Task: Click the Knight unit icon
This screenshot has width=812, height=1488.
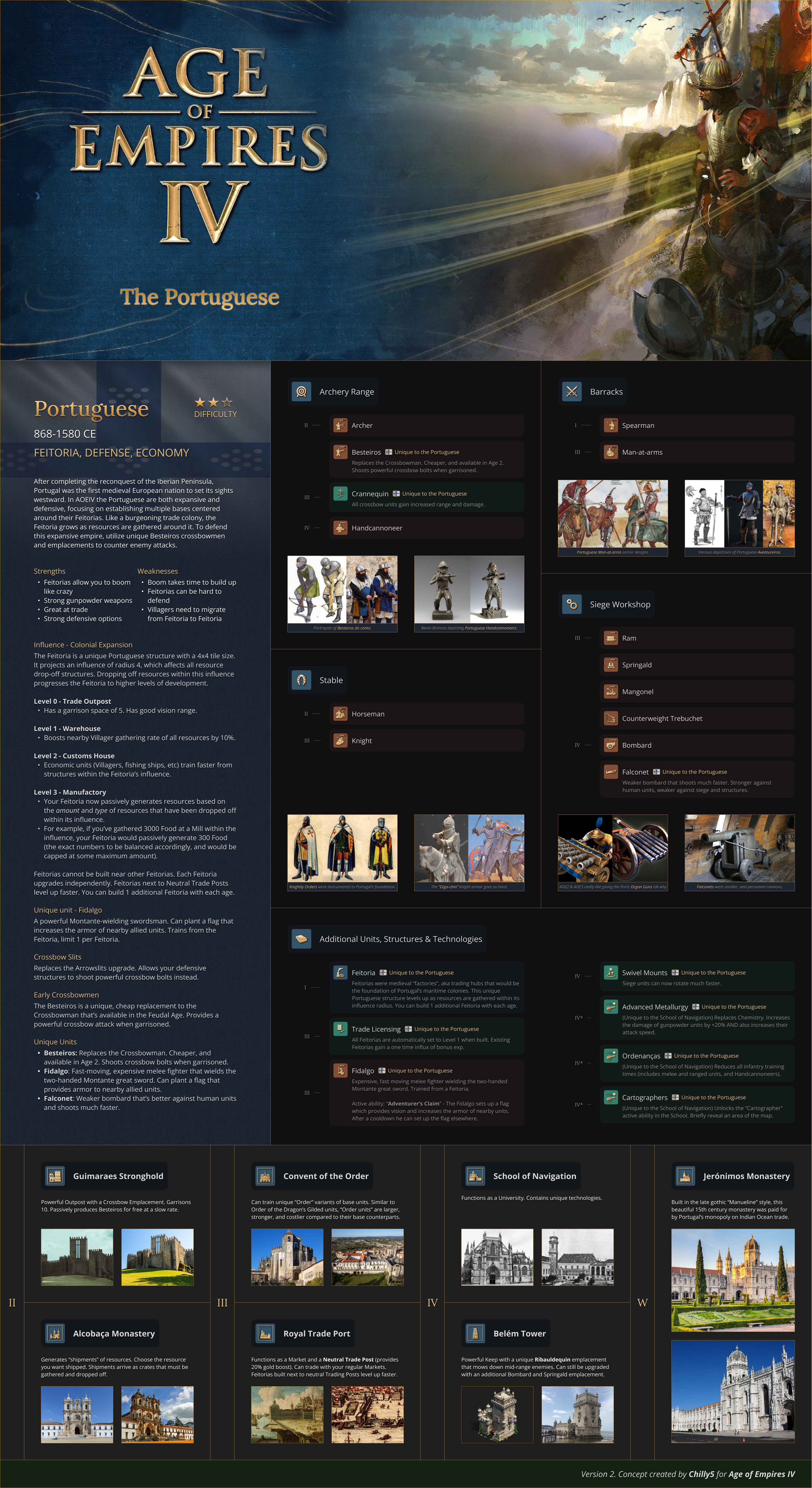Action: 340,741
